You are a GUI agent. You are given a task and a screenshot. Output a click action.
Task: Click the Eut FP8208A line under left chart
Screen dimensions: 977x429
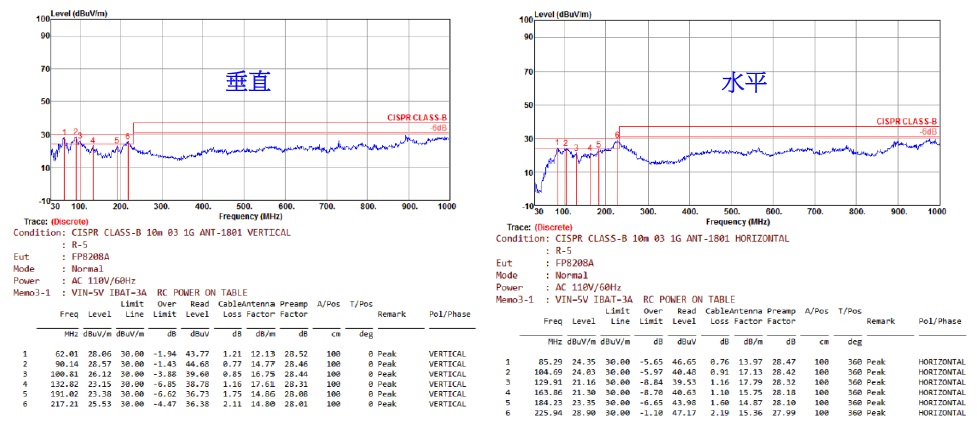click(x=65, y=256)
